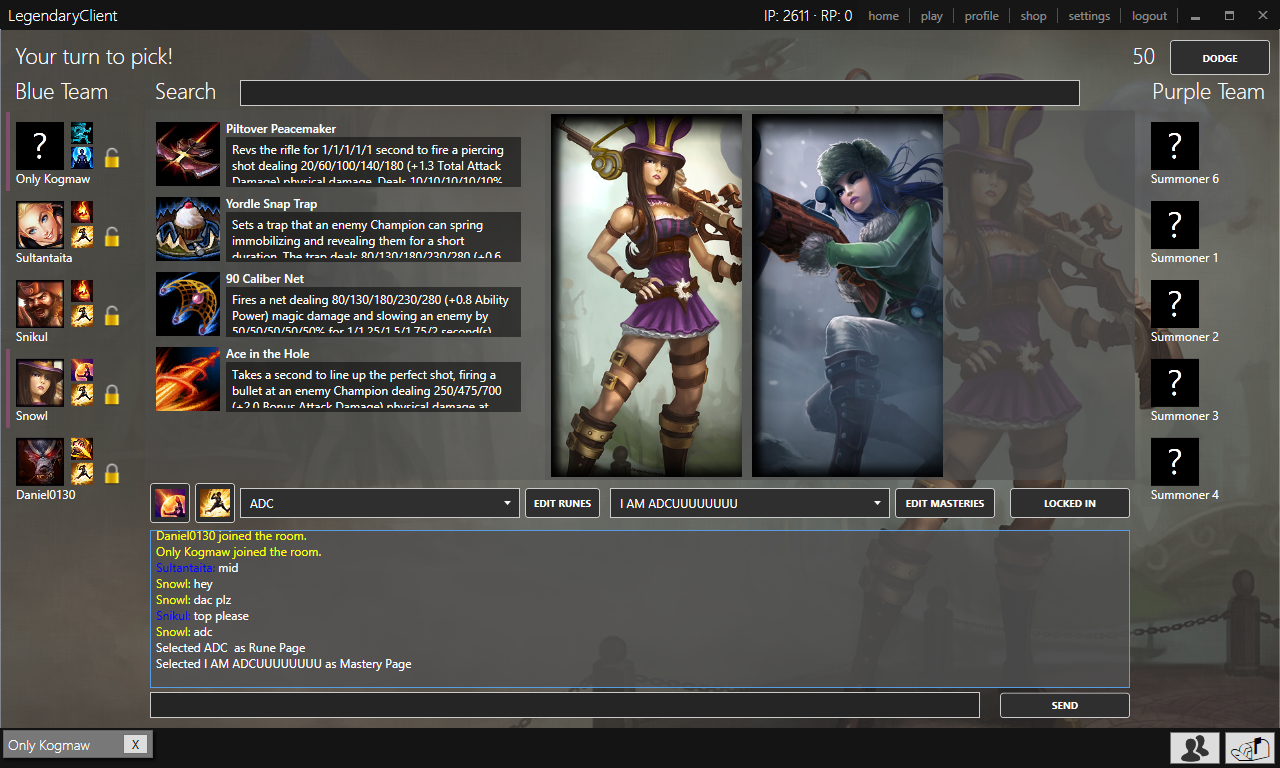Expand the ADC rune page dropdown

380,503
